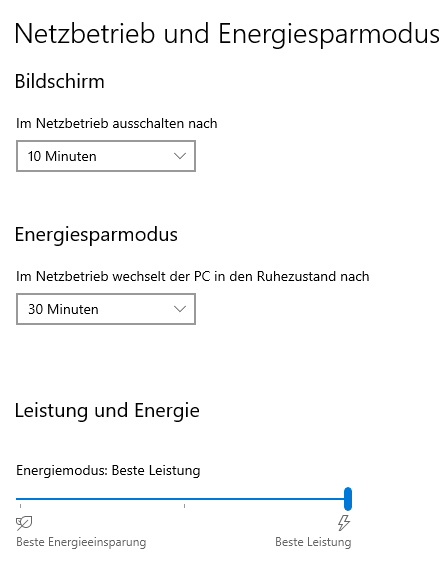Click the Beste Leistung label under the slider
Image resolution: width=442 pixels, height=580 pixels.
[313, 542]
